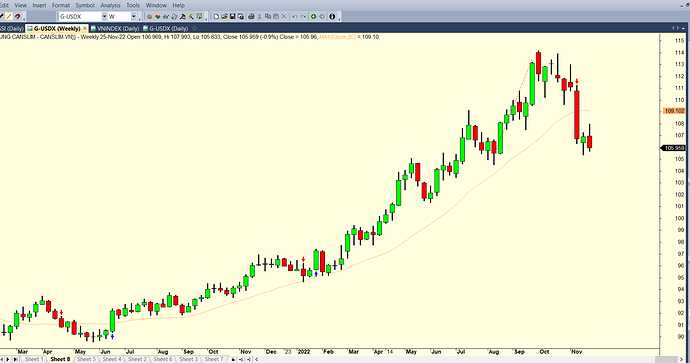
Task: Click the tab scroll arrows at top right
Action: [675, 28]
